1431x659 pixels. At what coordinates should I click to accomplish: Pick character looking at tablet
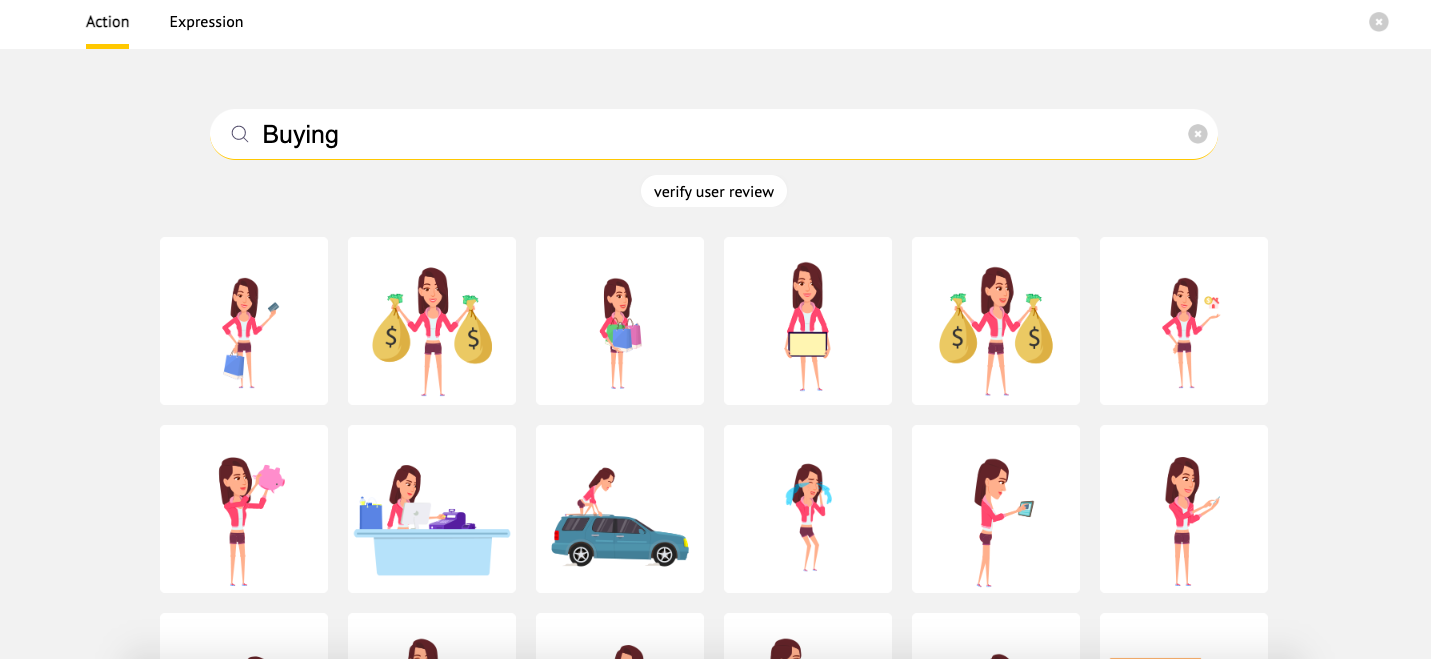996,509
